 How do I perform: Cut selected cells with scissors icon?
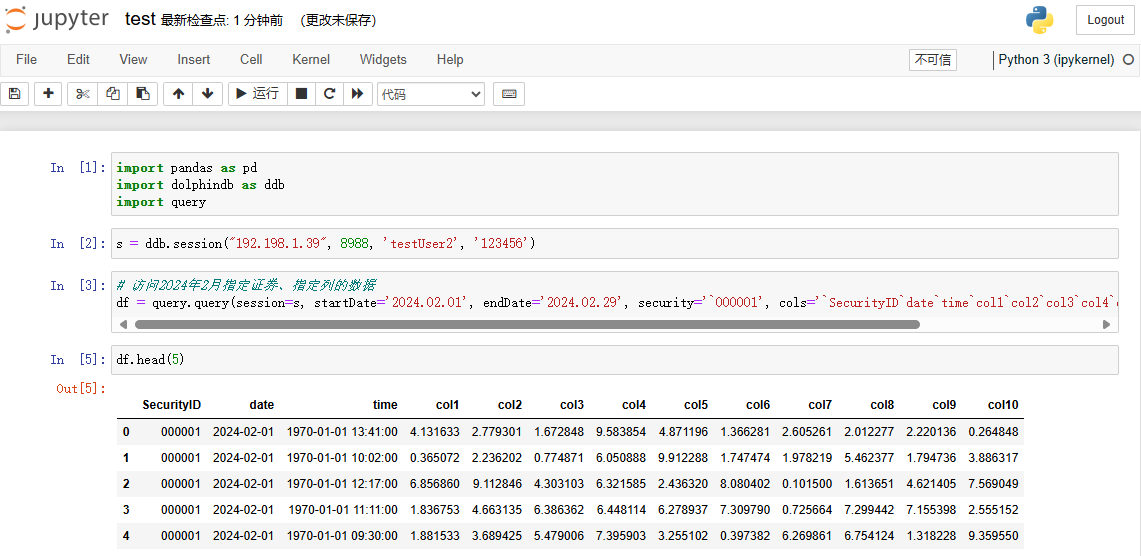click(82, 94)
